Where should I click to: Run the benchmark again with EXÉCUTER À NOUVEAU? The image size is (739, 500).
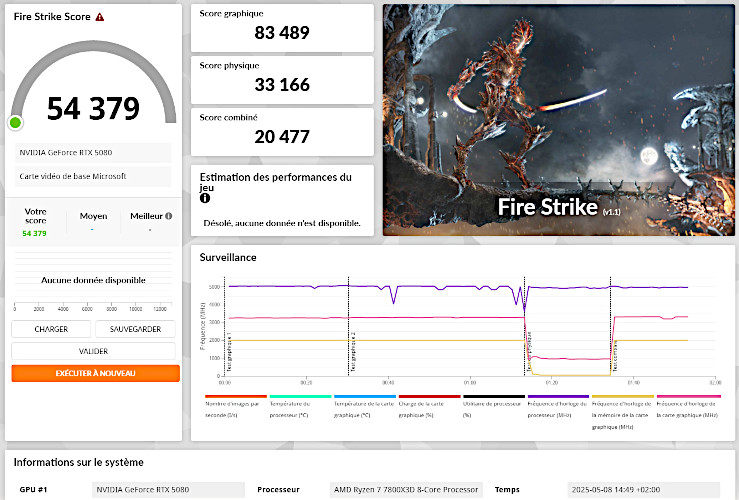[96, 373]
